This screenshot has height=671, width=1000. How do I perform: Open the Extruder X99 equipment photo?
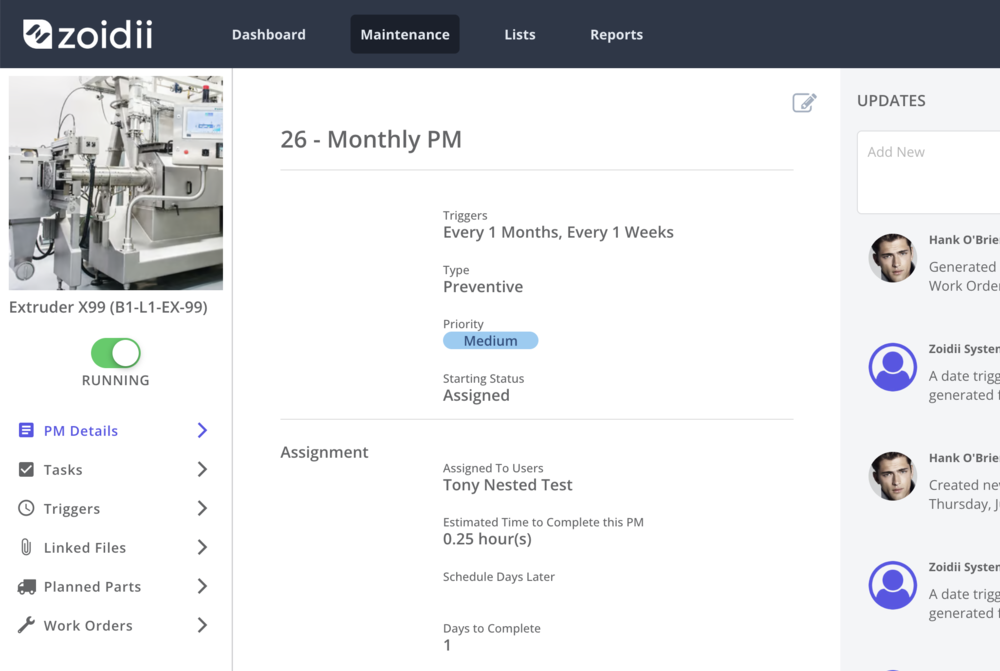tap(116, 183)
